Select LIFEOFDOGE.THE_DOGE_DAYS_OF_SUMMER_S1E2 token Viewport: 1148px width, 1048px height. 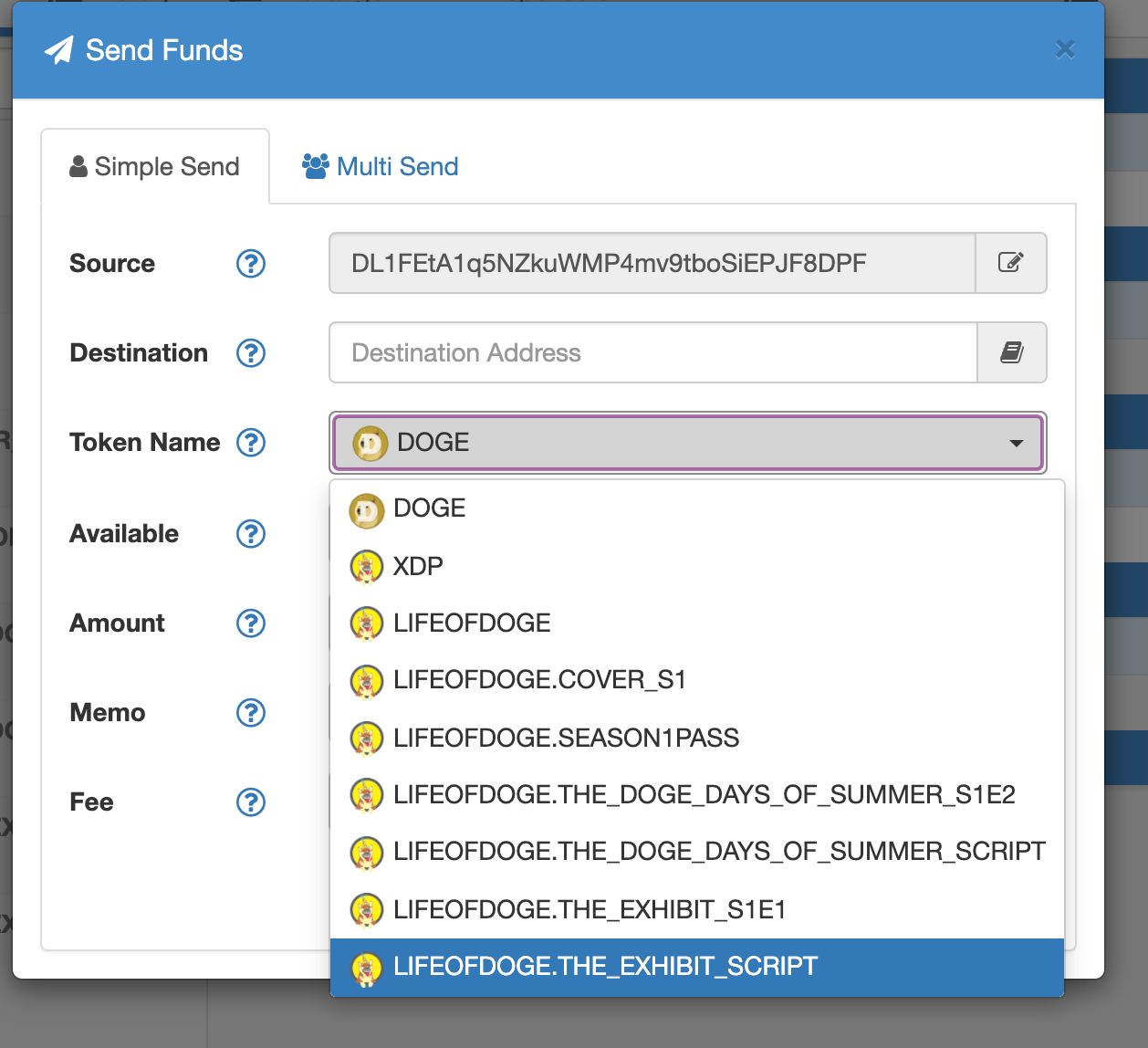pyautogui.click(x=697, y=794)
